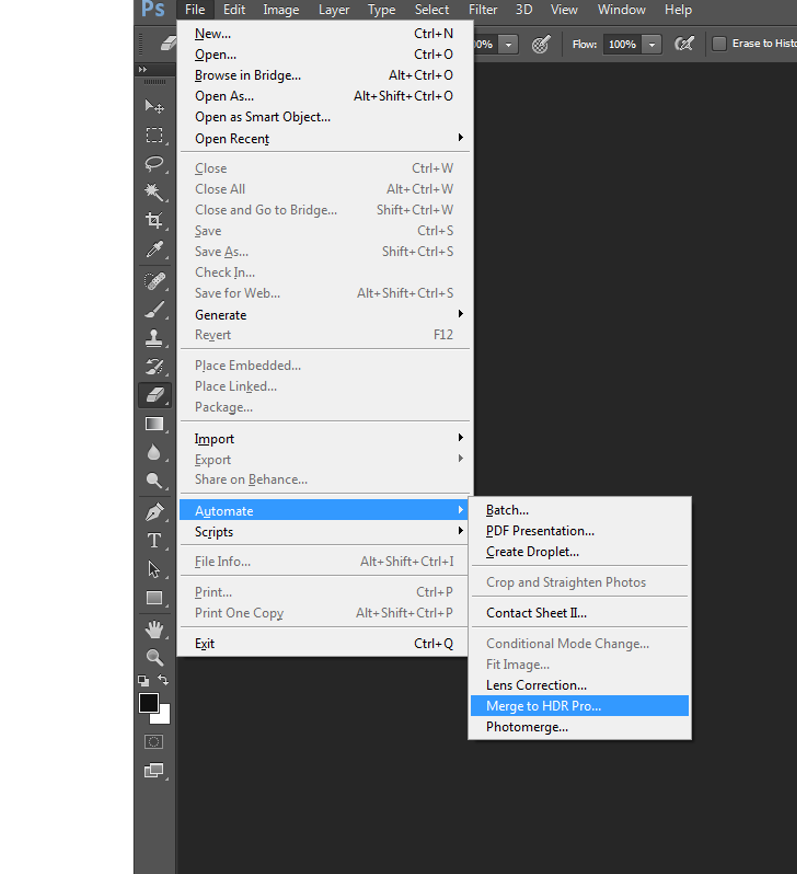Choose Open as Smart Object
This screenshot has width=797, height=874.
coord(324,116)
